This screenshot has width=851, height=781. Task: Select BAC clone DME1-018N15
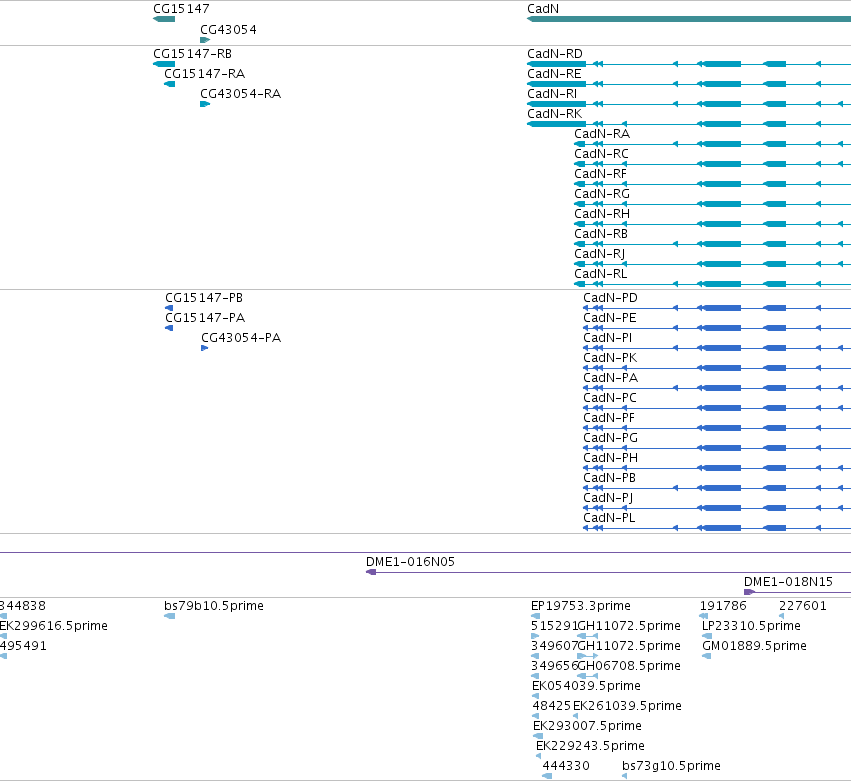coord(788,582)
